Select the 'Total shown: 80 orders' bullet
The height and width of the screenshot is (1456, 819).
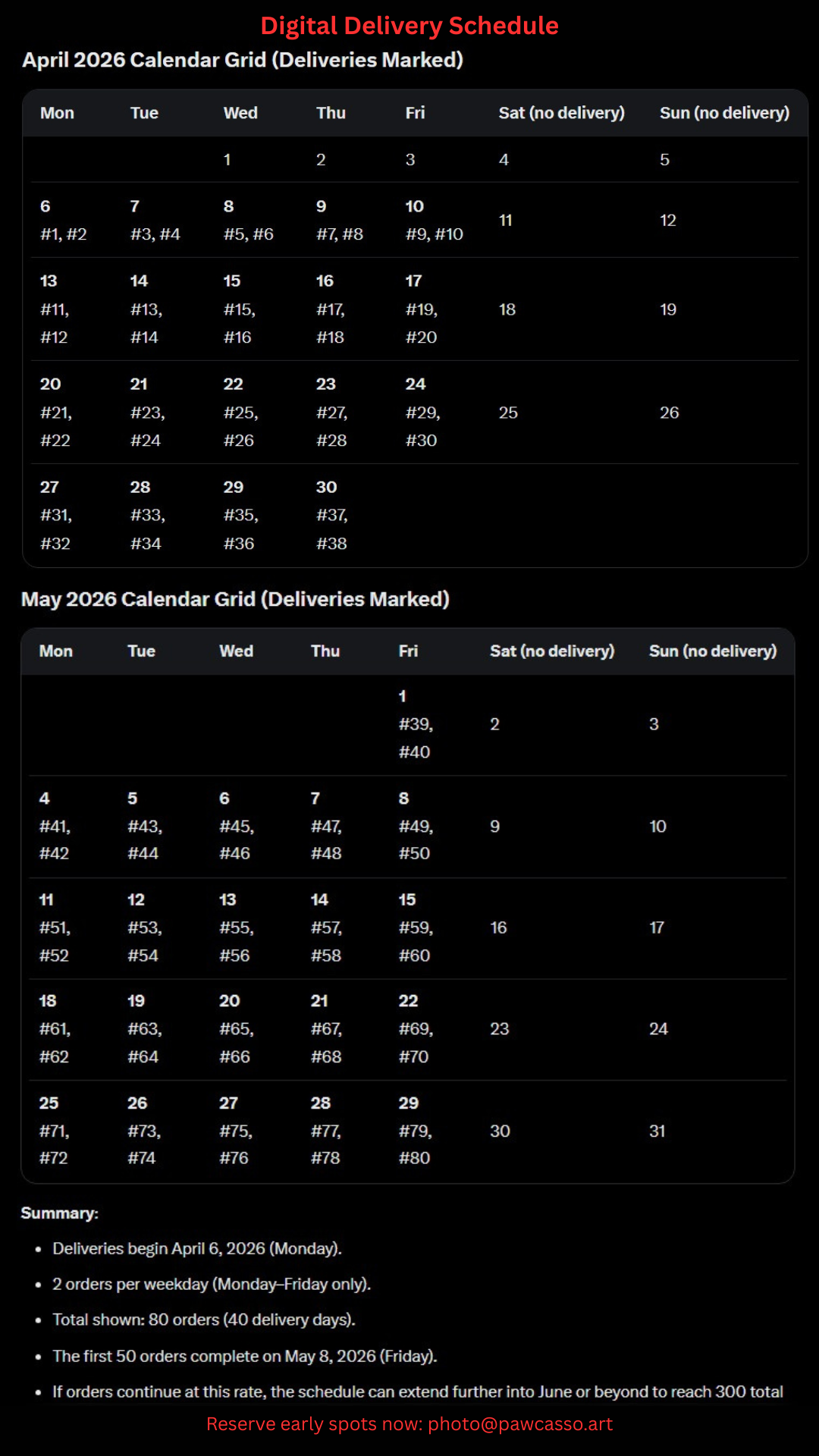point(203,1320)
